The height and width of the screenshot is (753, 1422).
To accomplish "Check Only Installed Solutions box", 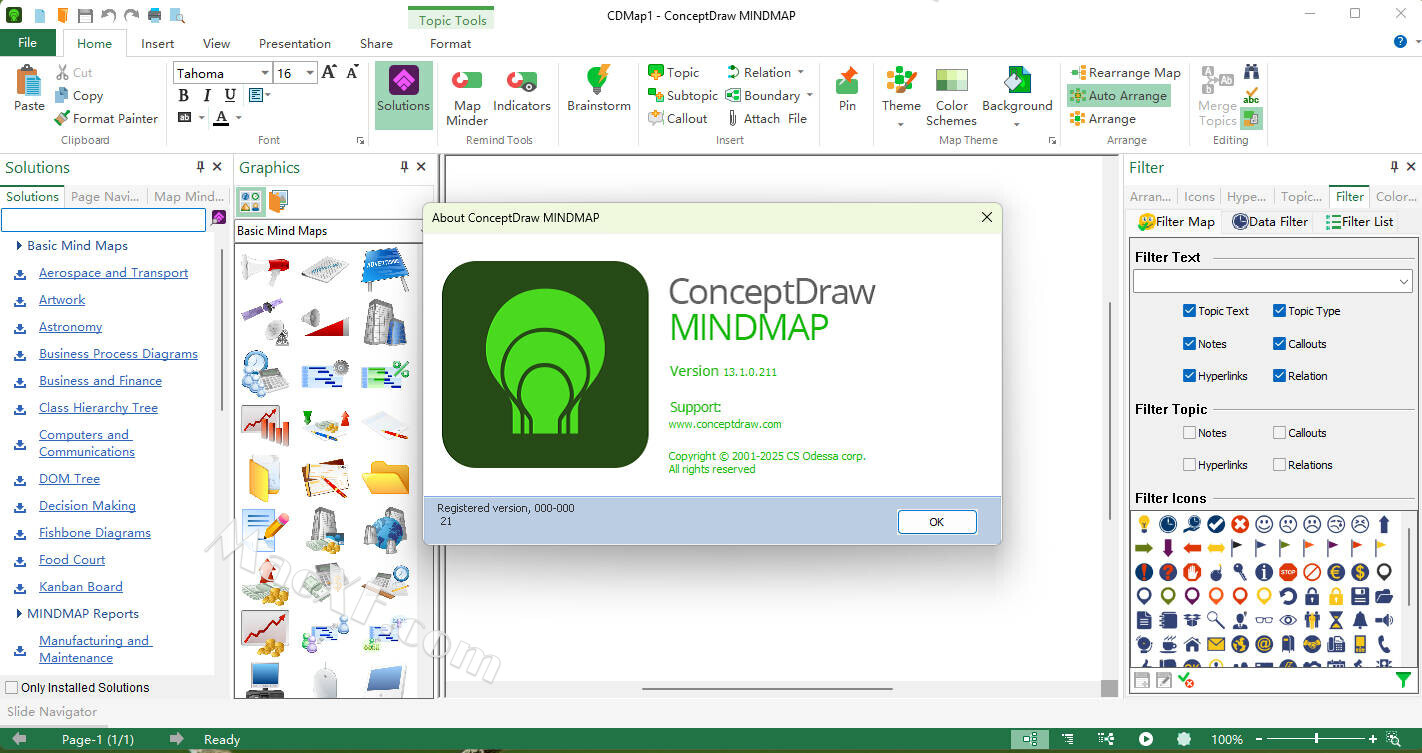I will pos(12,688).
